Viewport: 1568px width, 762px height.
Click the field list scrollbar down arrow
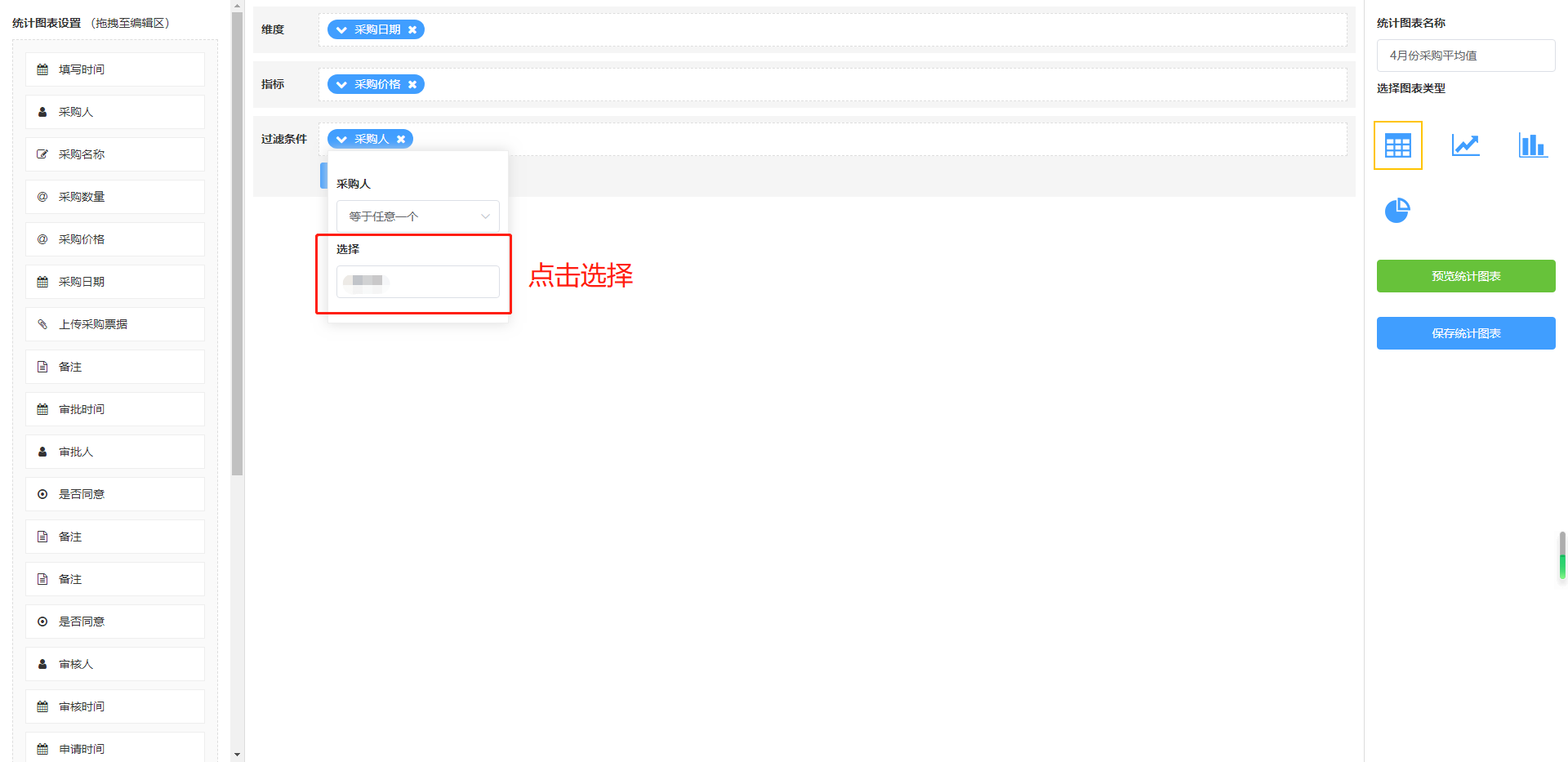237,755
